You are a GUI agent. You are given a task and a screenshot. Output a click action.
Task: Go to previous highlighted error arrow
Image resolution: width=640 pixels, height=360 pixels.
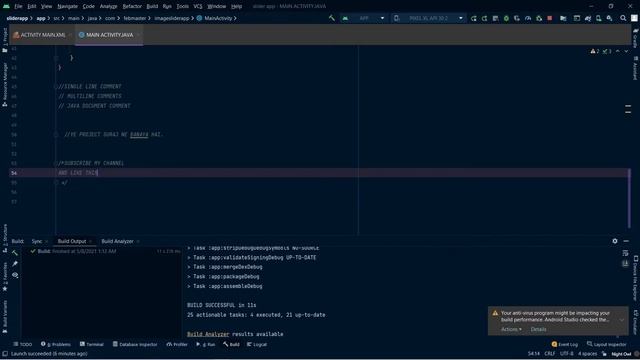(618, 51)
